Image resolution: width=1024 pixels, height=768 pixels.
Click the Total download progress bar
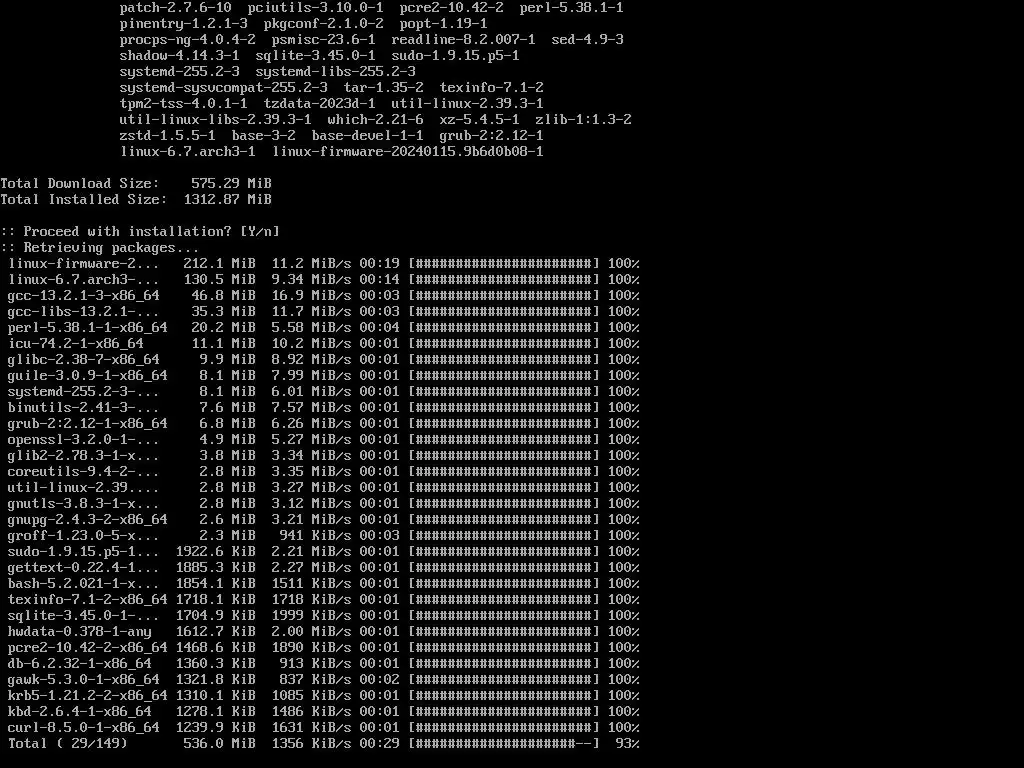click(x=504, y=743)
